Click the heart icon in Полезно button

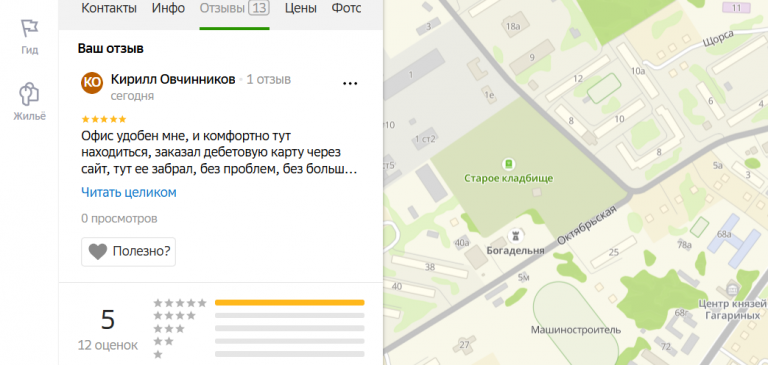point(97,252)
